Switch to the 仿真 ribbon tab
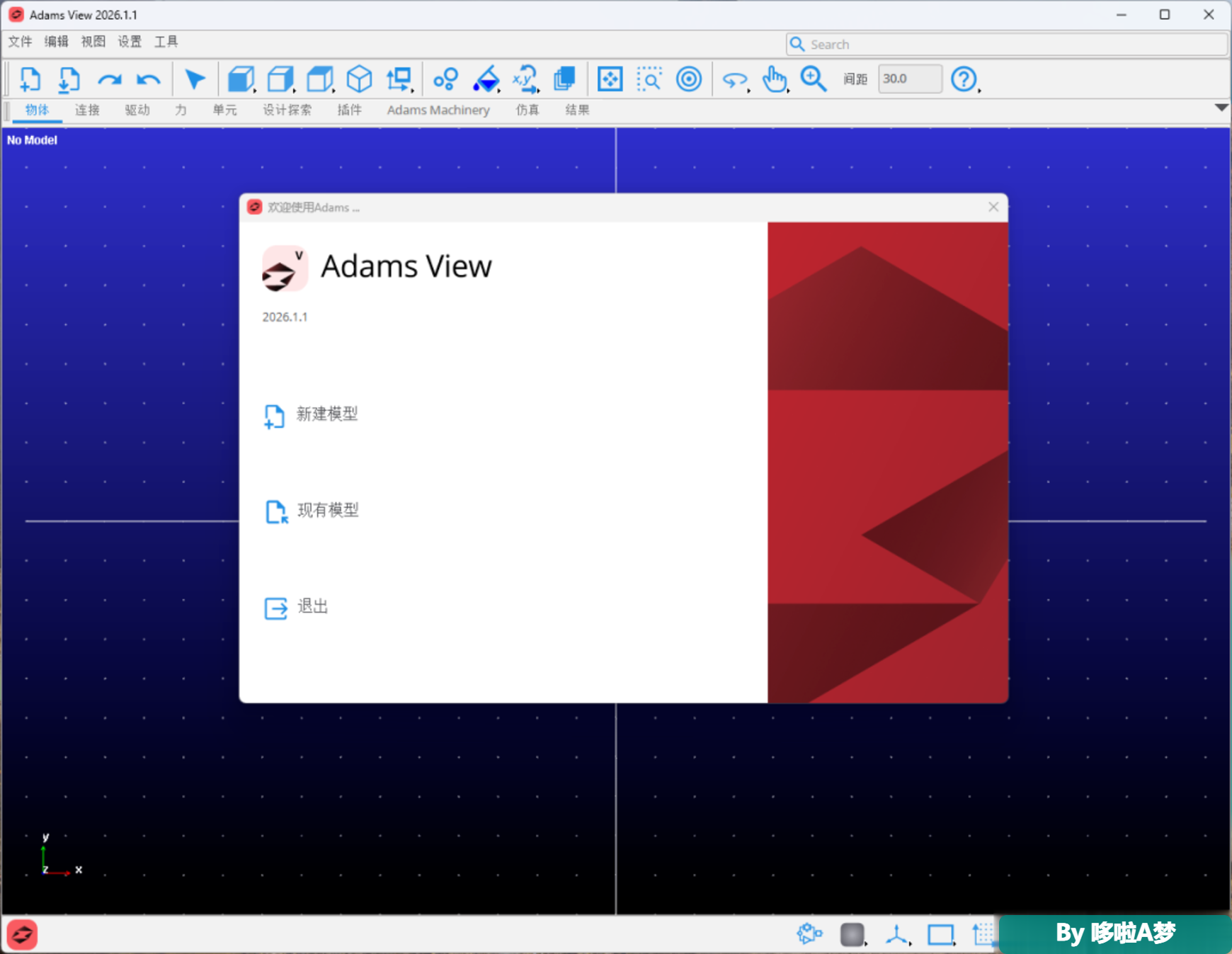Image resolution: width=1232 pixels, height=954 pixels. coord(527,110)
